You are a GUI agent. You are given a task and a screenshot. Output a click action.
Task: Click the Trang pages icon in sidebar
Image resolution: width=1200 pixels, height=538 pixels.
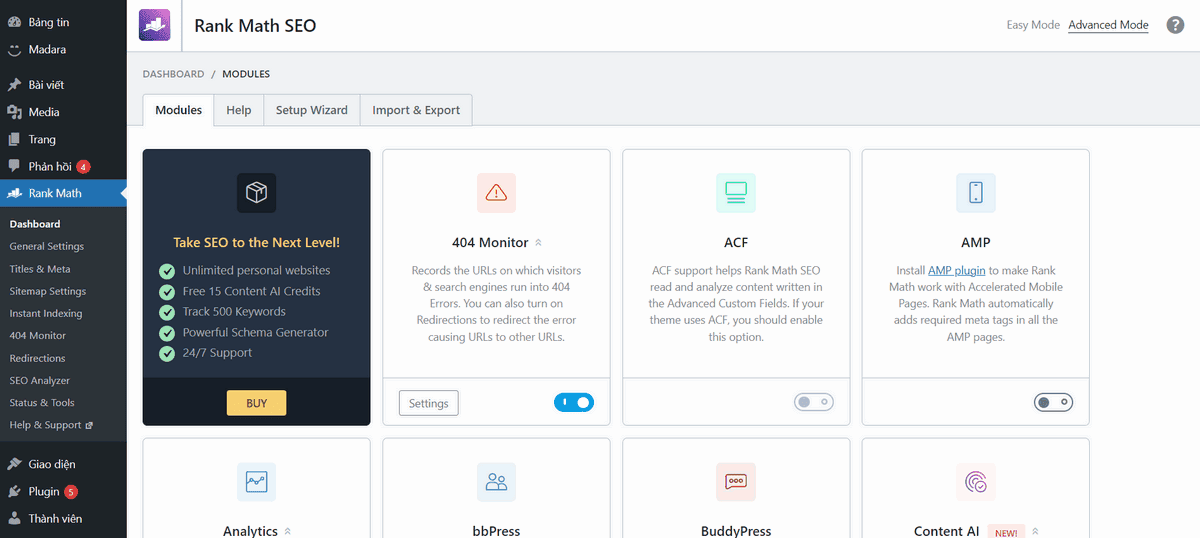(15, 139)
